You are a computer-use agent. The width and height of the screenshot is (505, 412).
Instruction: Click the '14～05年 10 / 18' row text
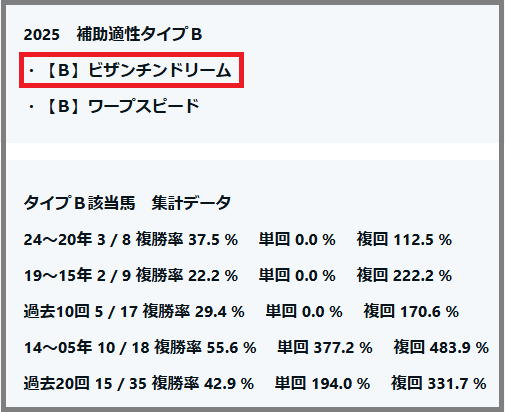pyautogui.click(x=86, y=347)
